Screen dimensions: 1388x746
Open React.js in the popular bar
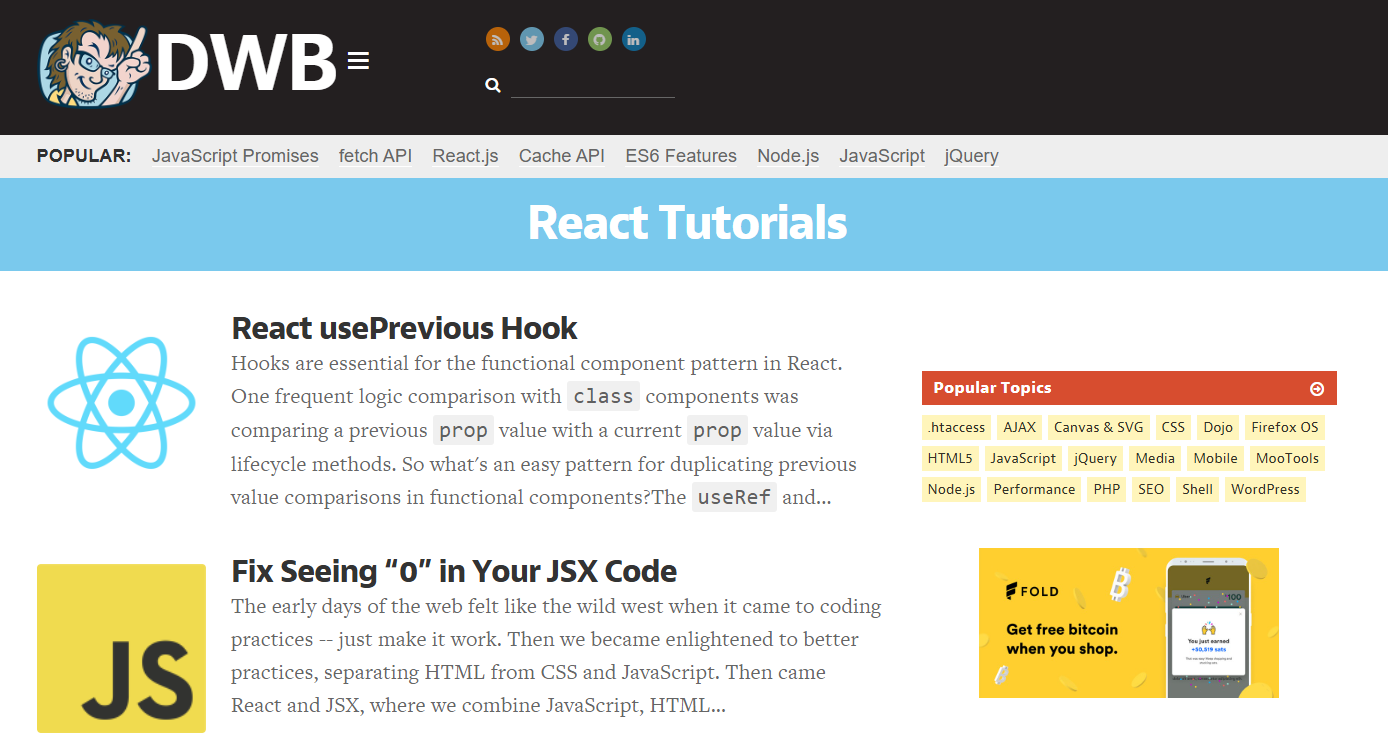[465, 156]
